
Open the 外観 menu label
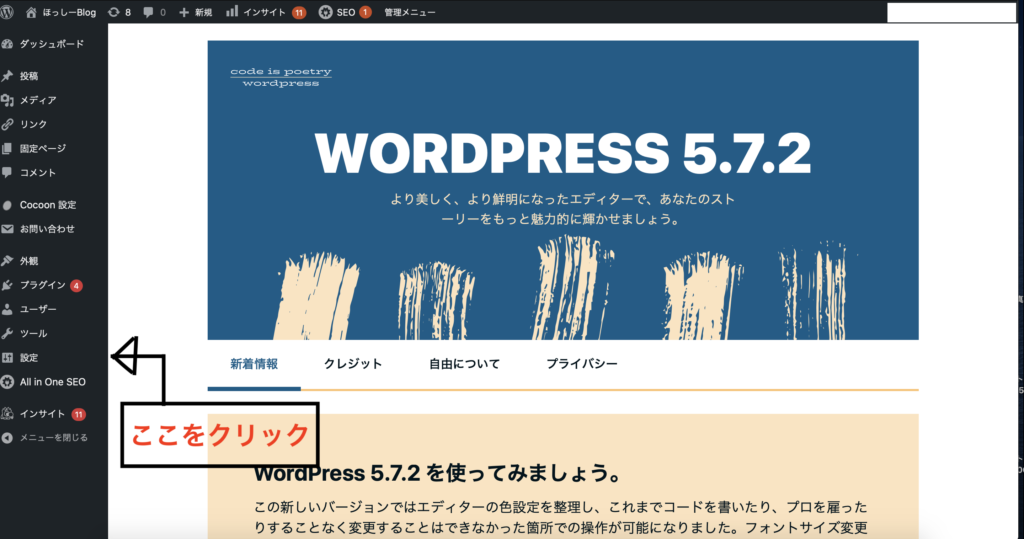29,261
